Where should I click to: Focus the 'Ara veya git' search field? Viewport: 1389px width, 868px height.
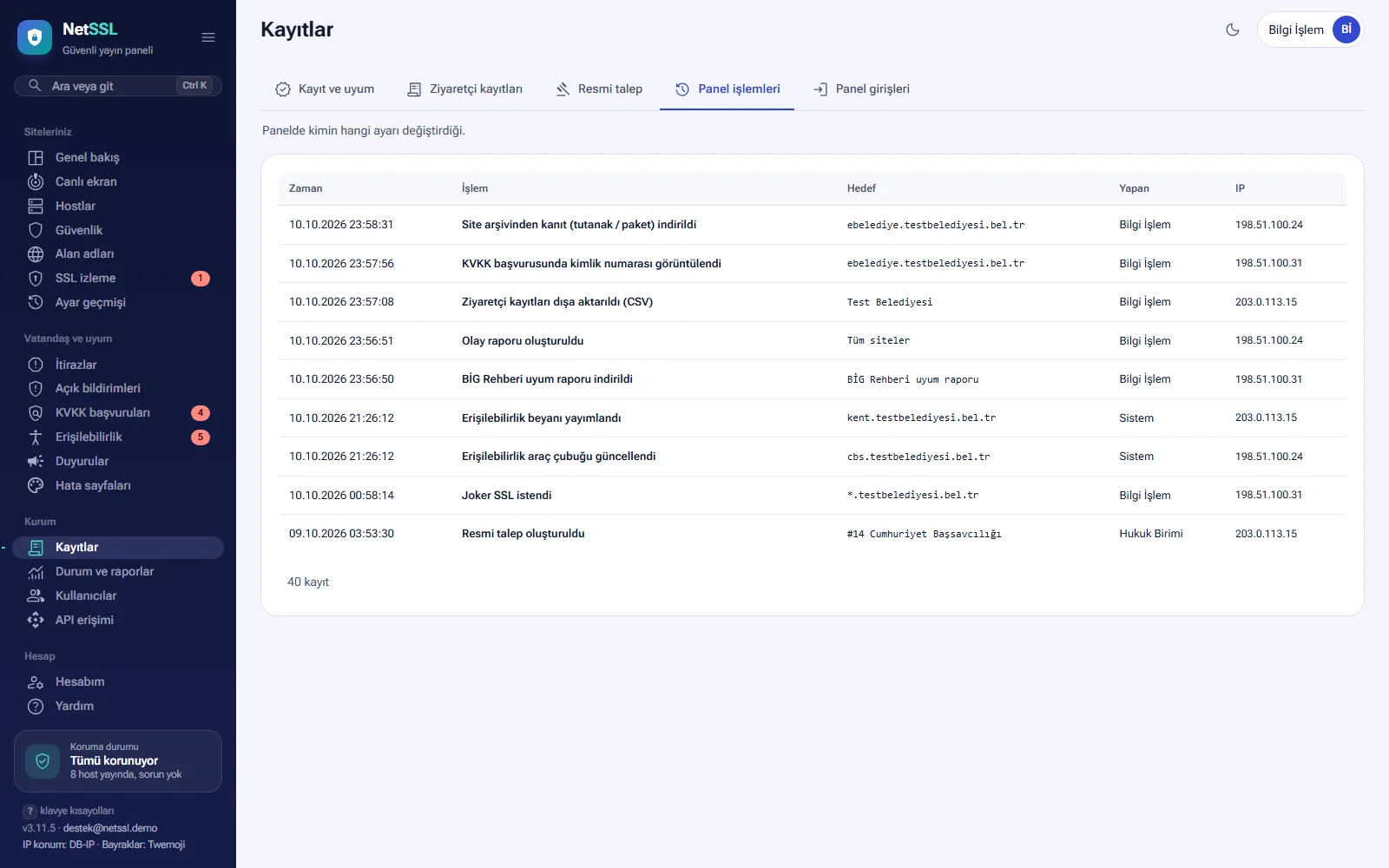[x=118, y=86]
